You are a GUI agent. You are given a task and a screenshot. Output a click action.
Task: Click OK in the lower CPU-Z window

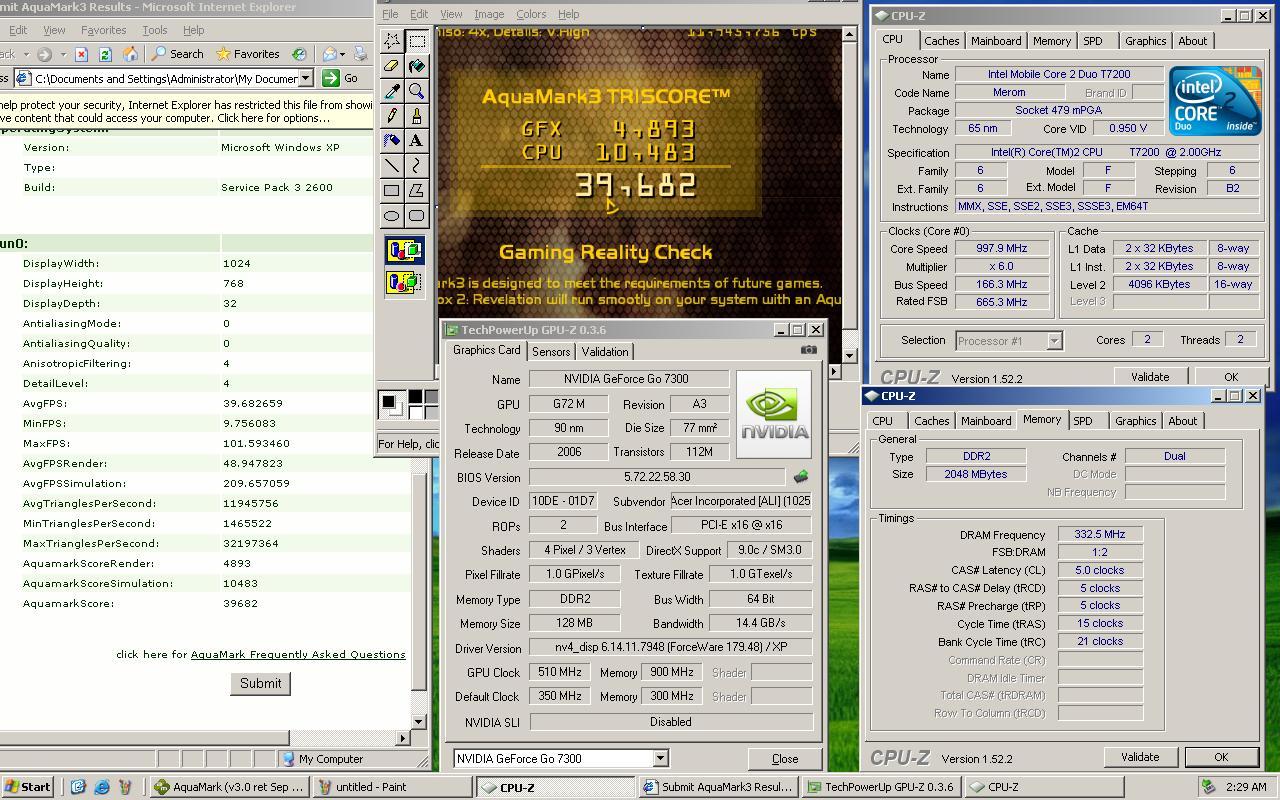click(x=1221, y=757)
